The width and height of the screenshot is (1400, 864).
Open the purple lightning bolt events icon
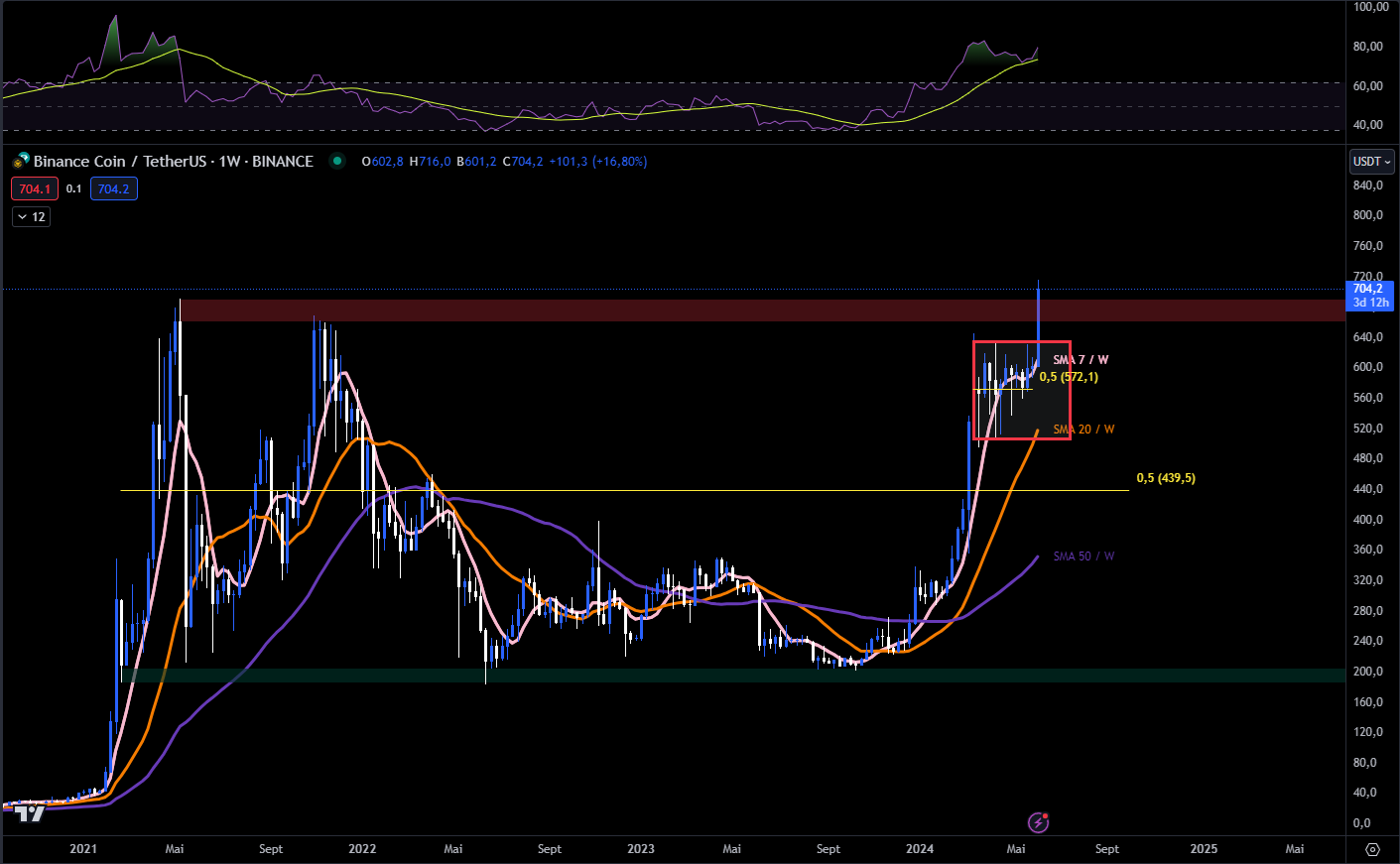(1039, 822)
